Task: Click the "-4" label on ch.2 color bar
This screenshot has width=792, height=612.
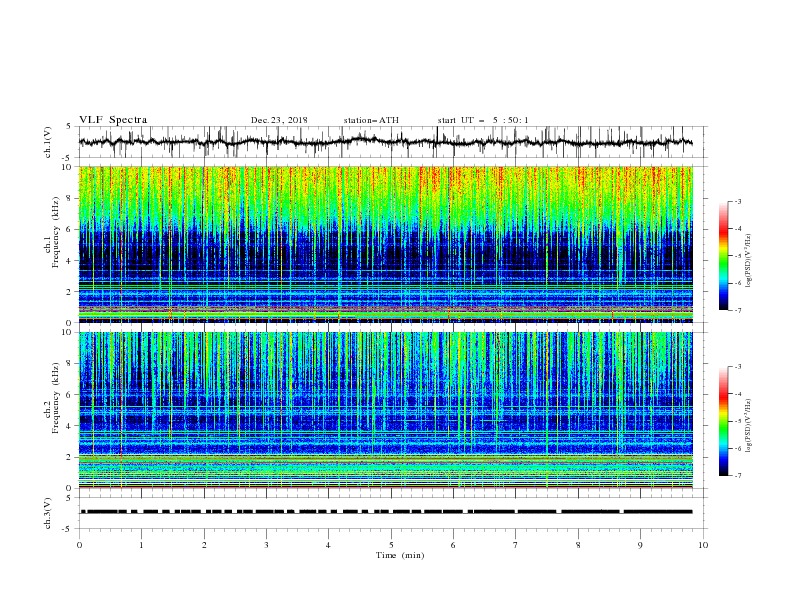Action: (x=738, y=394)
